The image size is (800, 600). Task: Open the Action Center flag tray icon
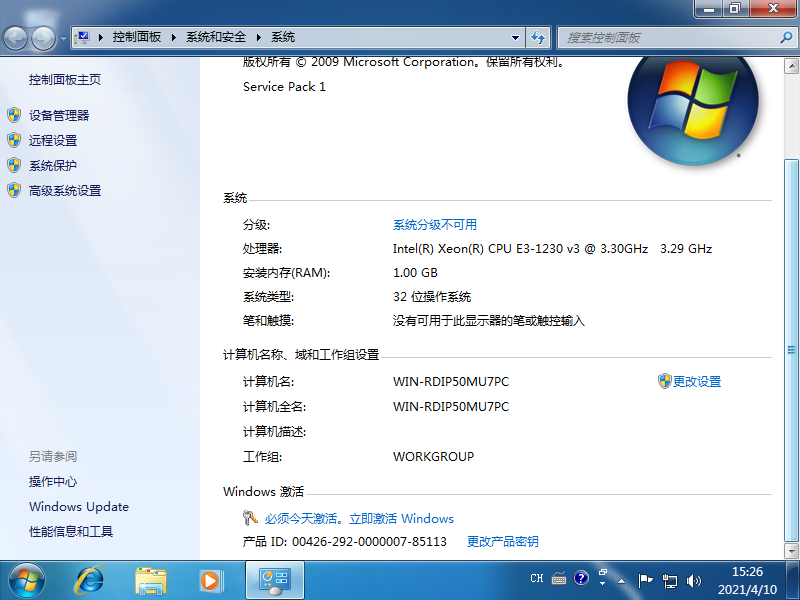[x=646, y=579]
